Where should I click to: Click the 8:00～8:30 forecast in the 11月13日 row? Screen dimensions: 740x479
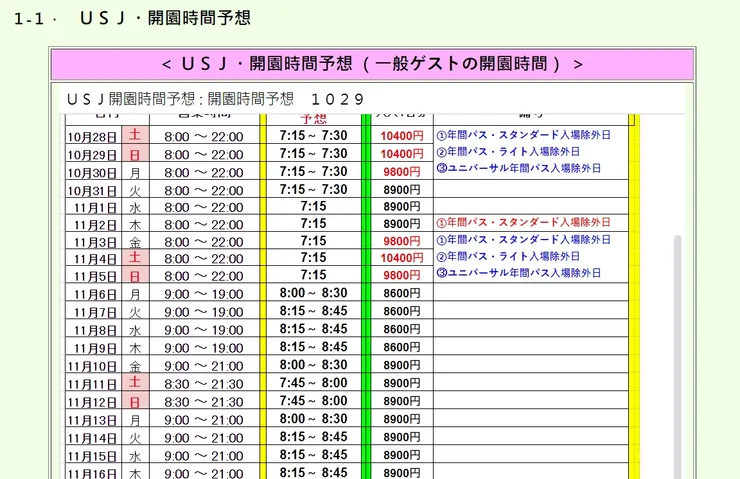click(313, 419)
